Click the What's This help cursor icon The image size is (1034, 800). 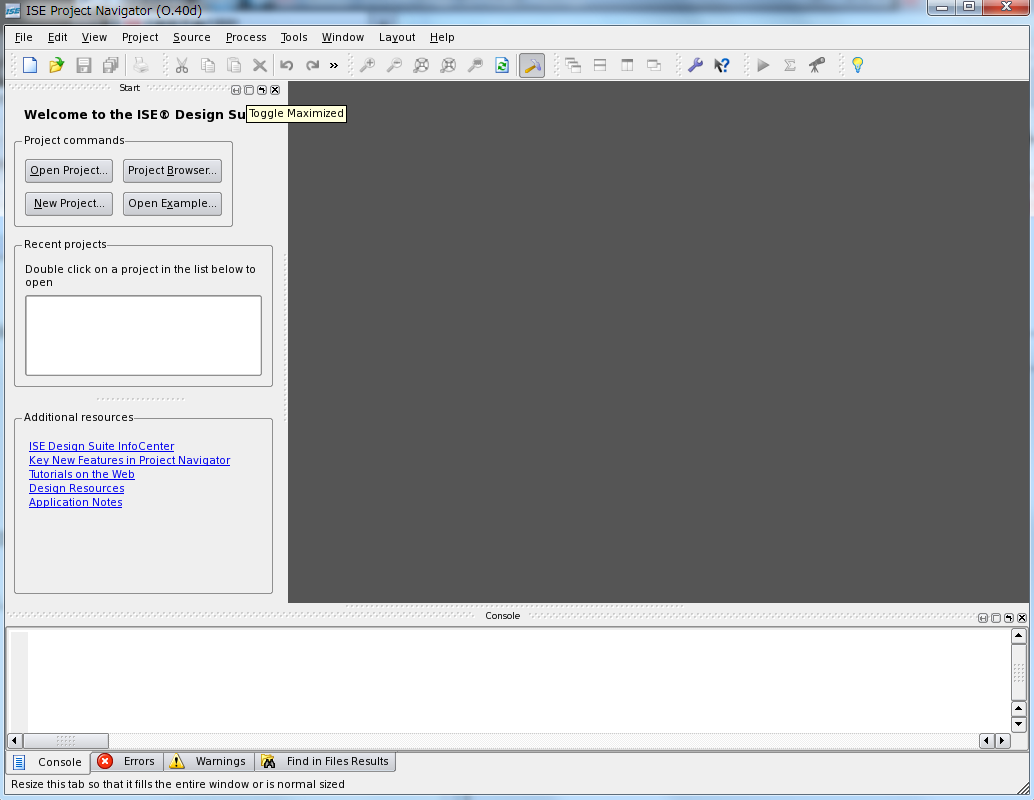click(x=722, y=65)
